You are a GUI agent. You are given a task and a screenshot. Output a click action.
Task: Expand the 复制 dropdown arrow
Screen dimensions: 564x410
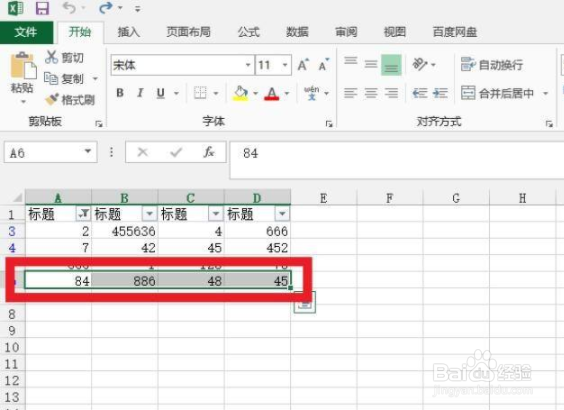tap(95, 78)
